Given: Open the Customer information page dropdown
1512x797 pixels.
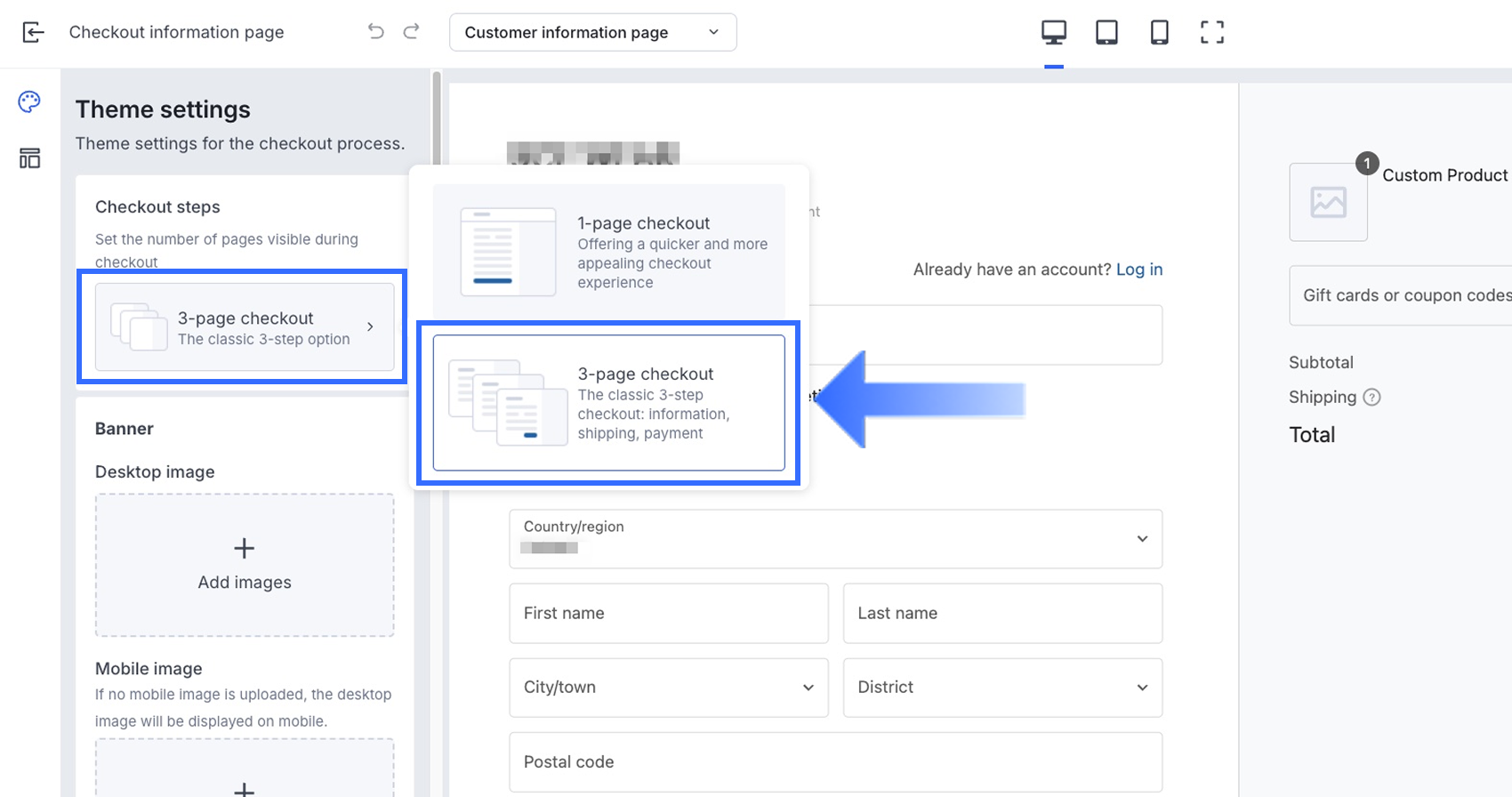Looking at the screenshot, I should pos(592,33).
